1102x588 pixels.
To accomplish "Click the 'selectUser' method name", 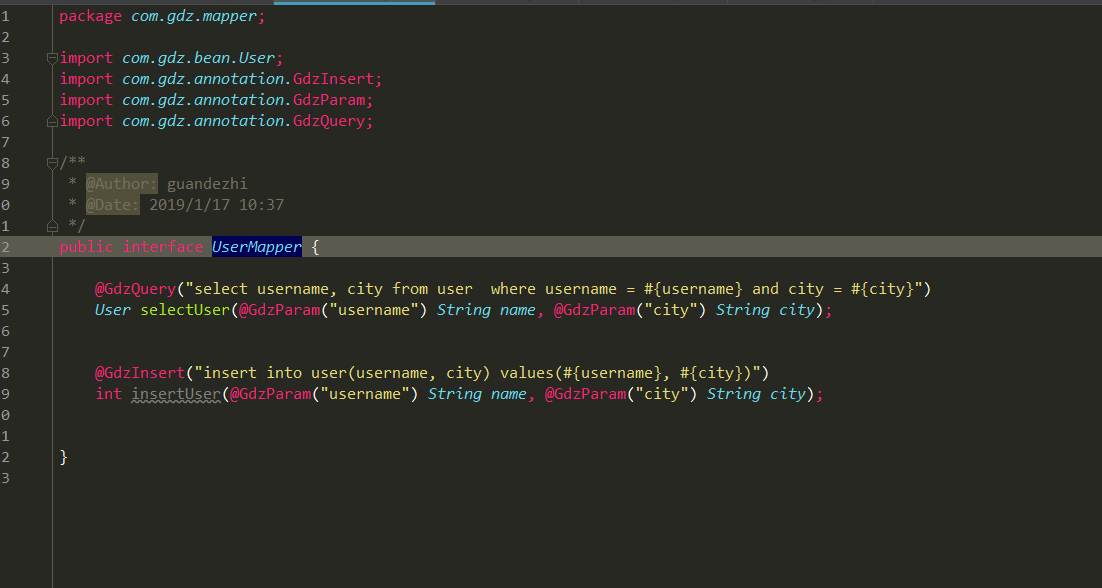I will pos(185,310).
